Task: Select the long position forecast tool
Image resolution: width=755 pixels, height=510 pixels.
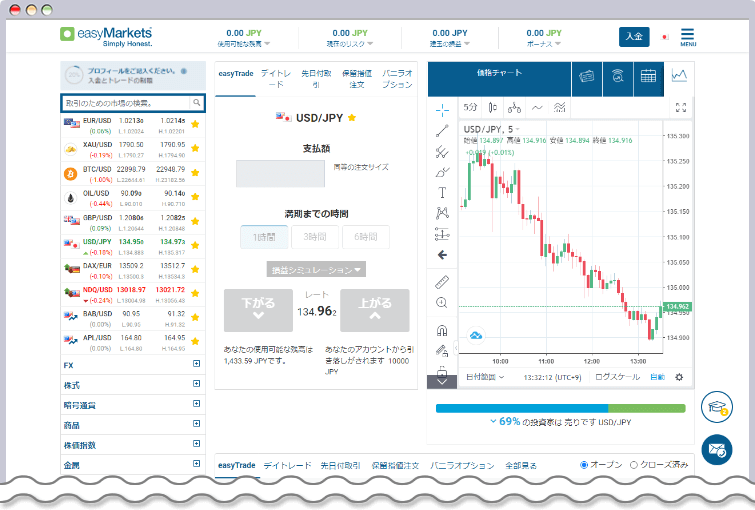Action: click(x=442, y=234)
